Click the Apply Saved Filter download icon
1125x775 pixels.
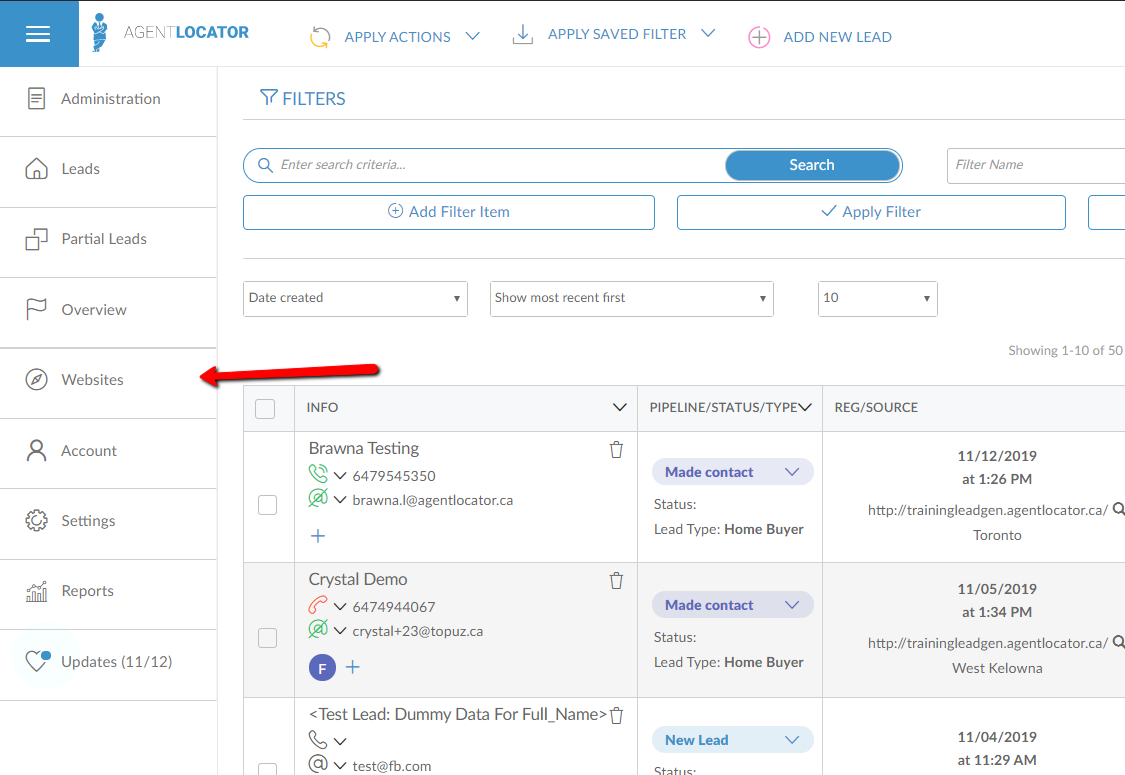coord(522,34)
